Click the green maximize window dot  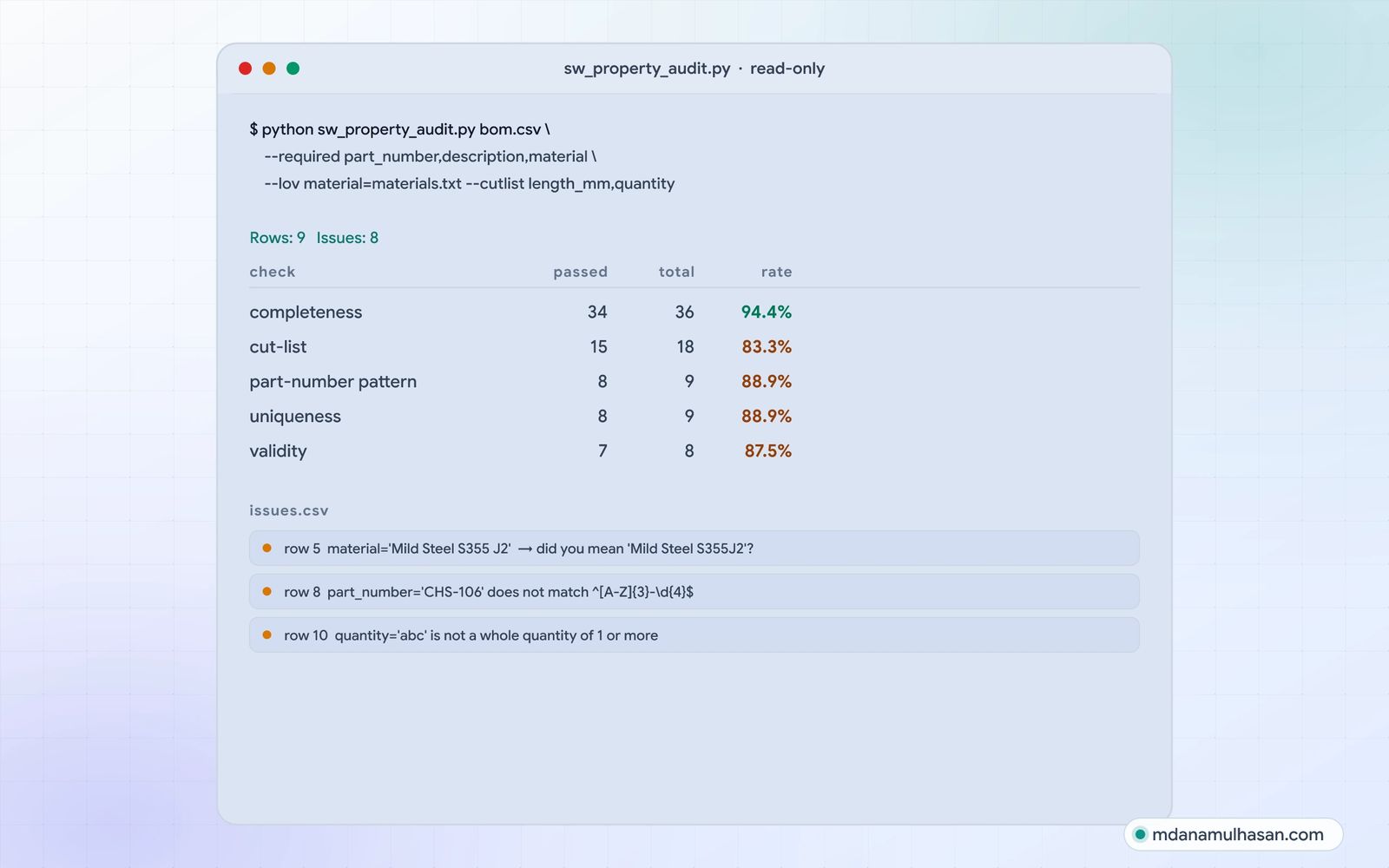click(x=293, y=69)
